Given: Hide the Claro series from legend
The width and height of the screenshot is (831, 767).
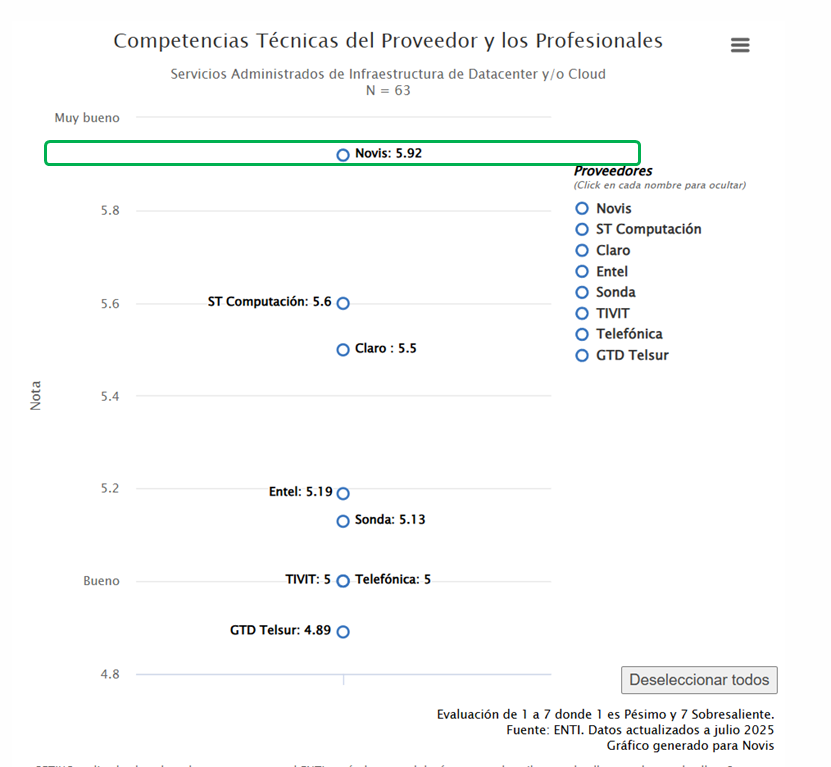Looking at the screenshot, I should [x=613, y=250].
